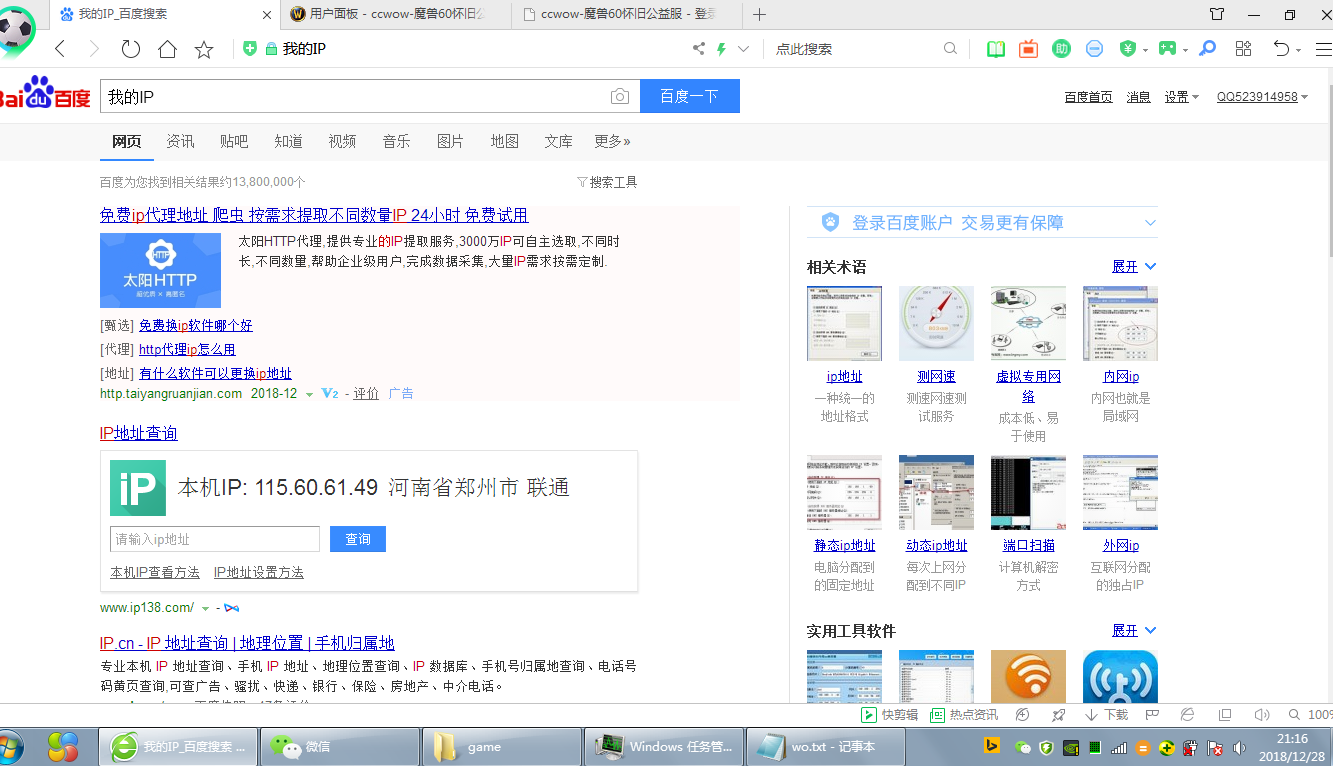Go to the browser home page icon

(x=167, y=49)
